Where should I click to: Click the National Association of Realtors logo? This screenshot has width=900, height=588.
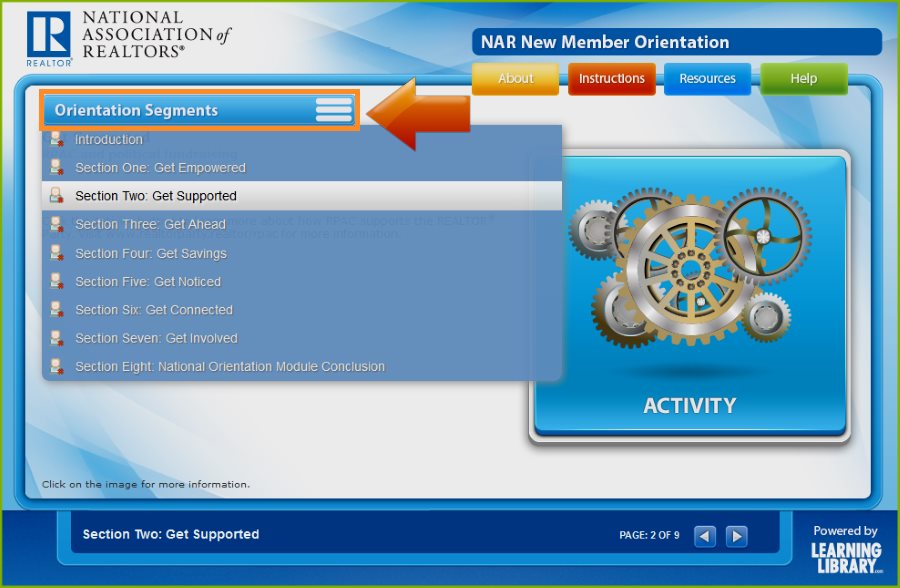(128, 38)
